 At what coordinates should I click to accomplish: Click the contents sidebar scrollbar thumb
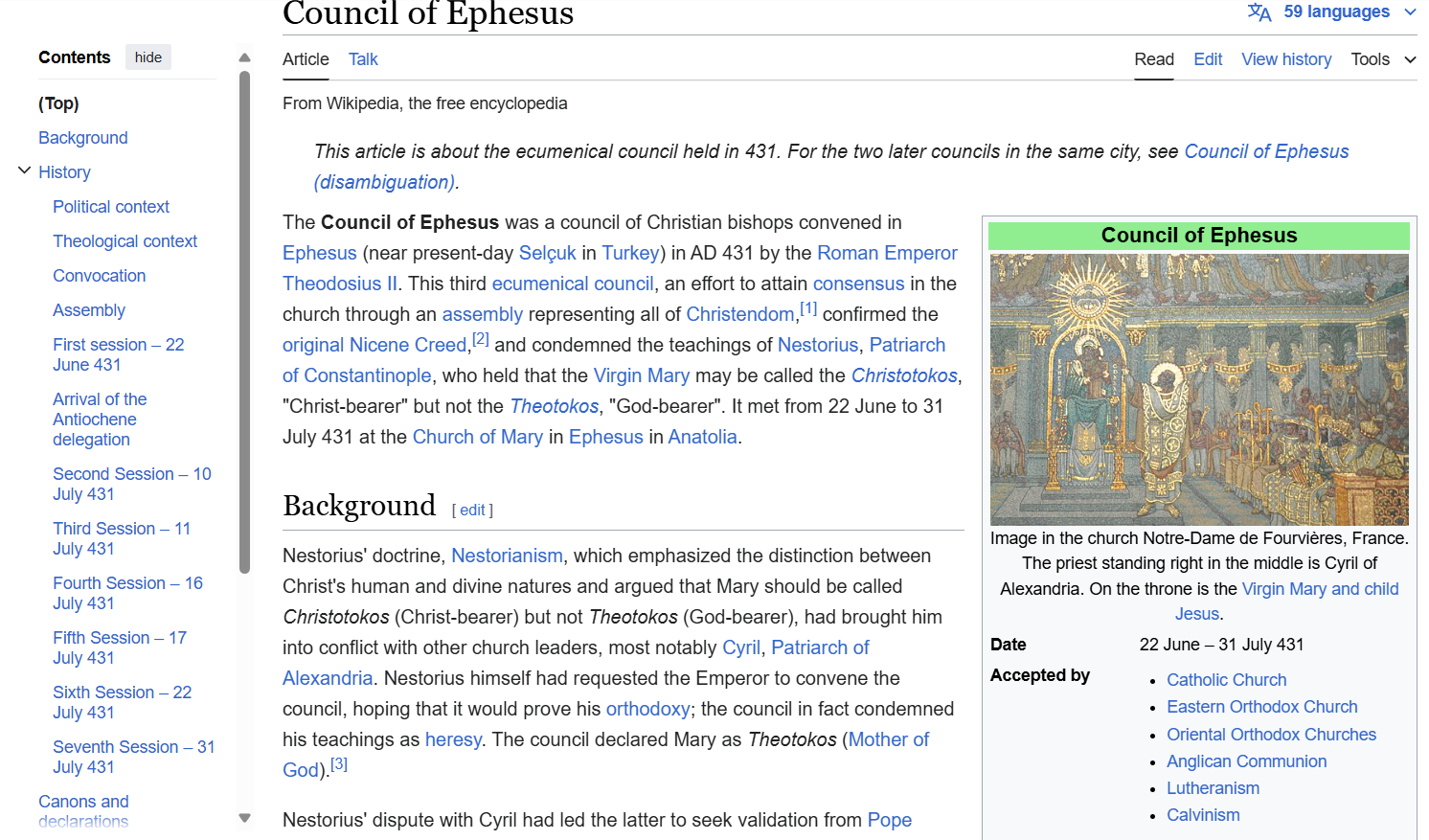tap(244, 322)
